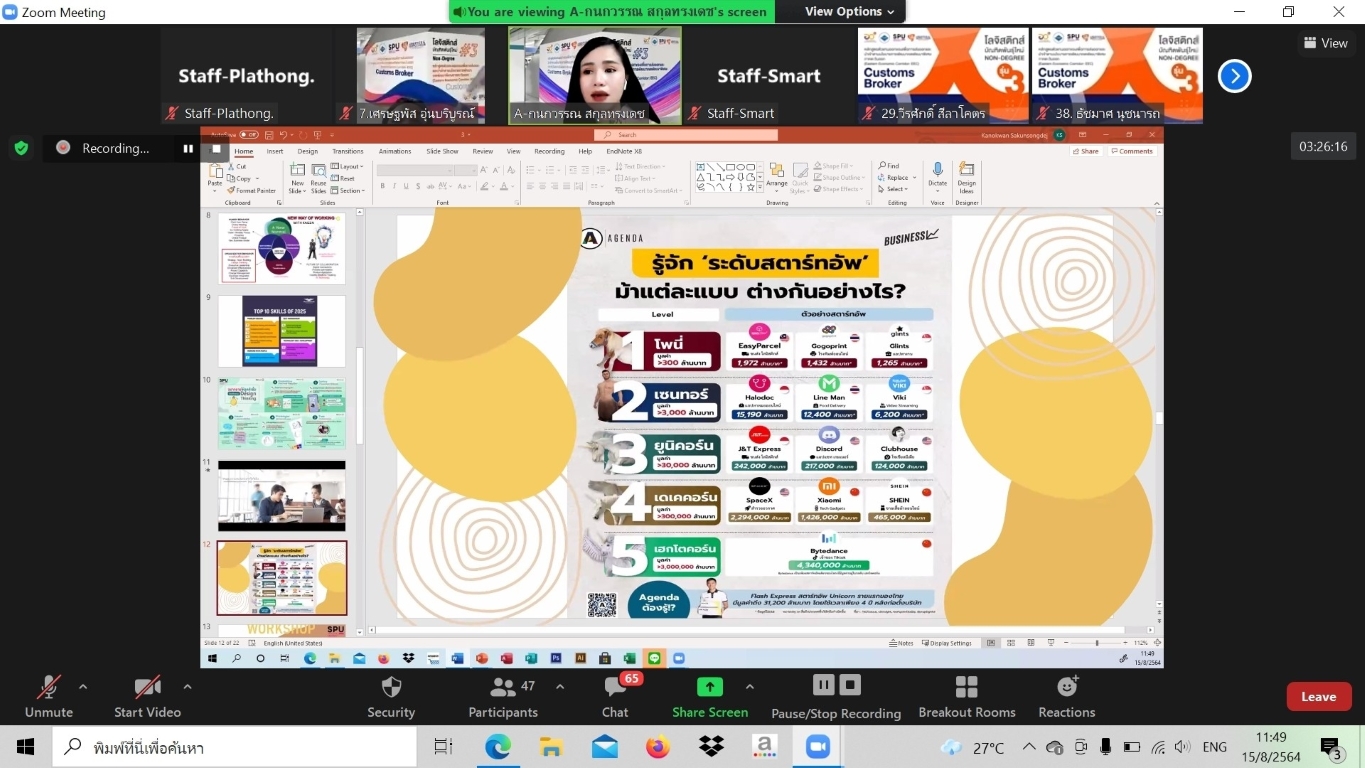Click the Zoom icon in Windows taskbar
Image resolution: width=1365 pixels, height=768 pixels.
click(818, 747)
